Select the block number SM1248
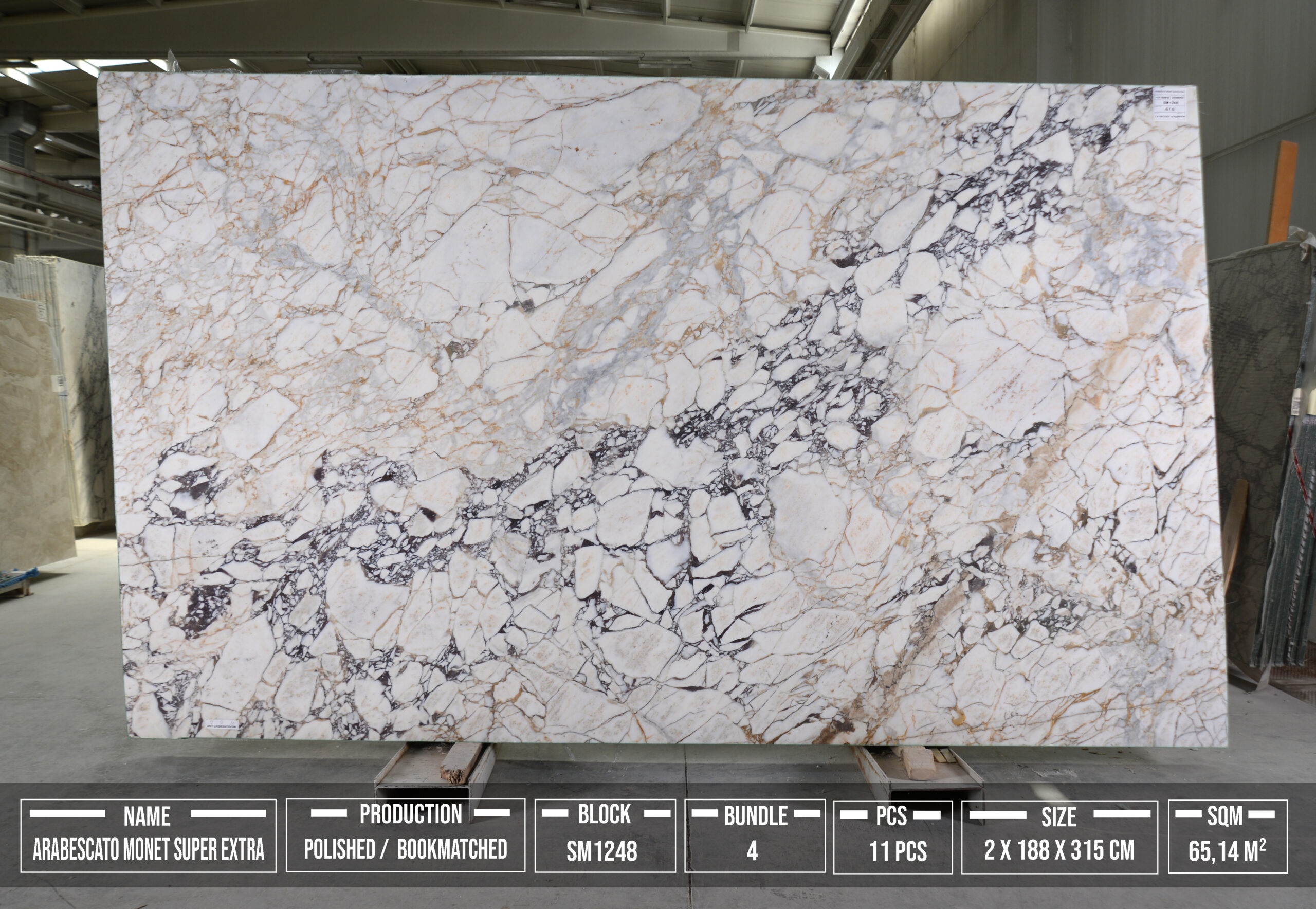 click(x=601, y=851)
